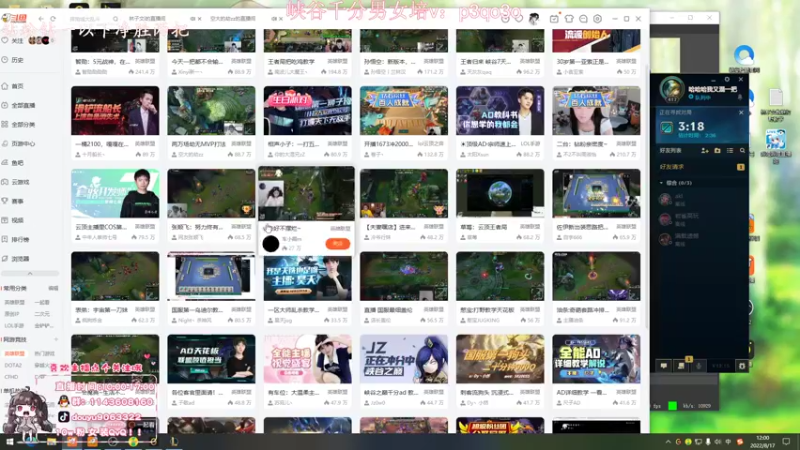Open 好友请求 friend requests row
Image resolution: width=800 pixels, height=450 pixels.
click(x=702, y=167)
